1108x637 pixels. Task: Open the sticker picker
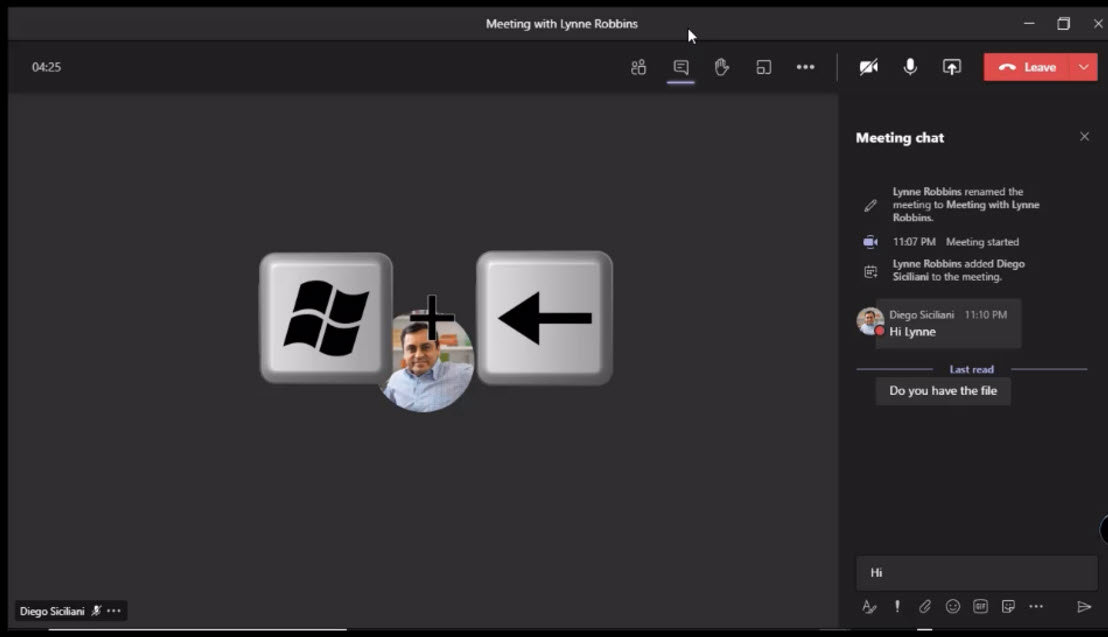point(1008,606)
